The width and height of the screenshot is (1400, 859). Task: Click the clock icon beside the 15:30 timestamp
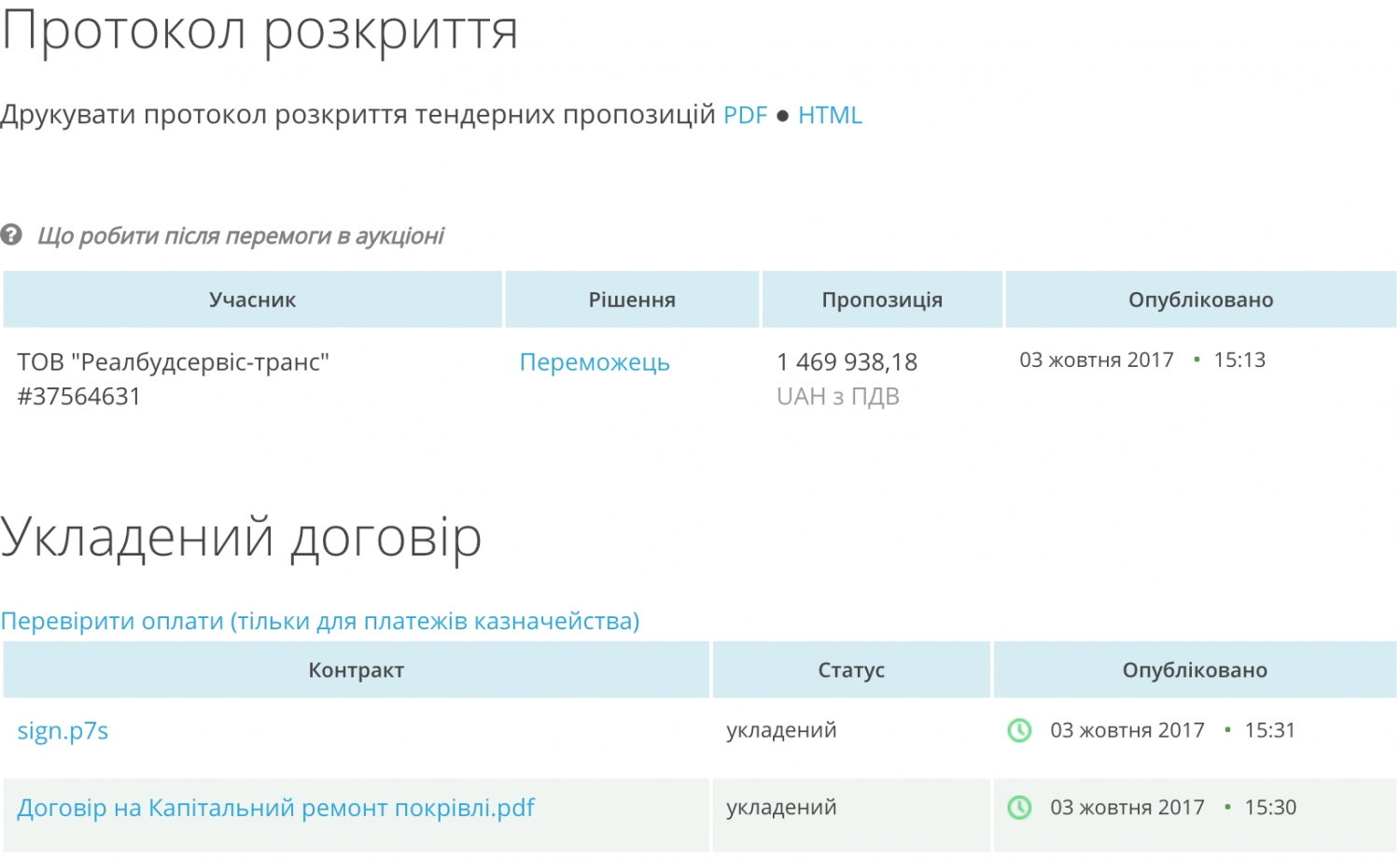[1019, 808]
